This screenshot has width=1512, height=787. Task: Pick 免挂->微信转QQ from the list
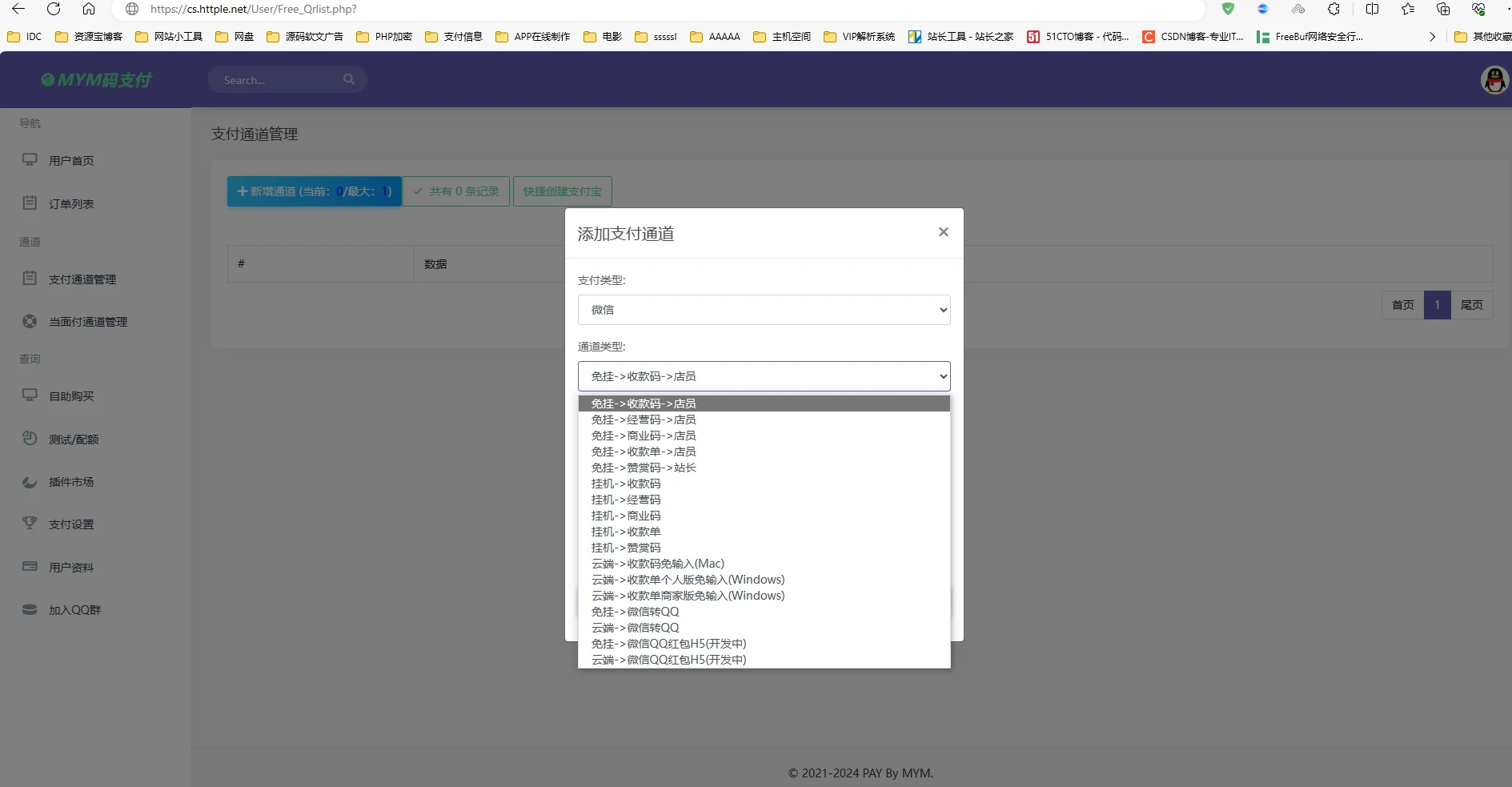point(635,612)
